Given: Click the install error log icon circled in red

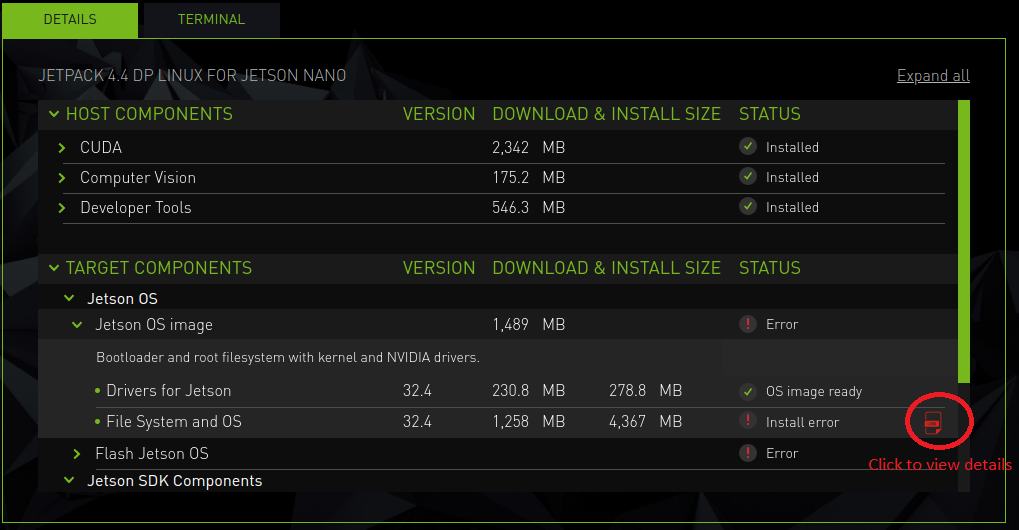Looking at the screenshot, I should 933,422.
